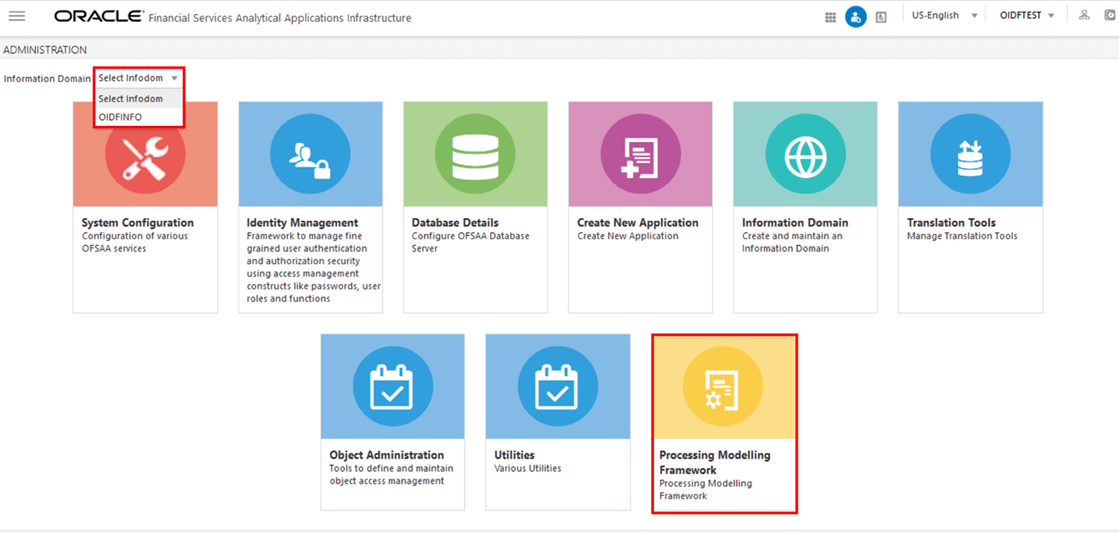Click the Oracle logo

click(99, 16)
